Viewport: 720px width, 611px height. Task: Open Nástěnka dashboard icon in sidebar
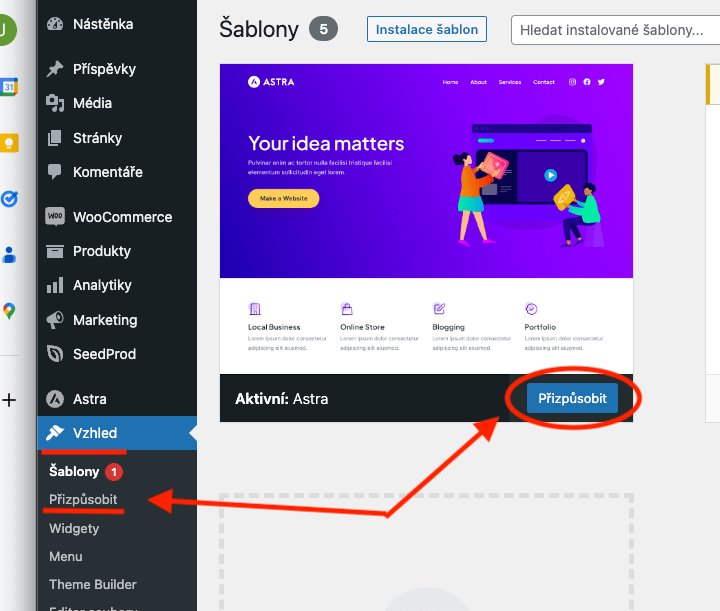click(x=55, y=24)
